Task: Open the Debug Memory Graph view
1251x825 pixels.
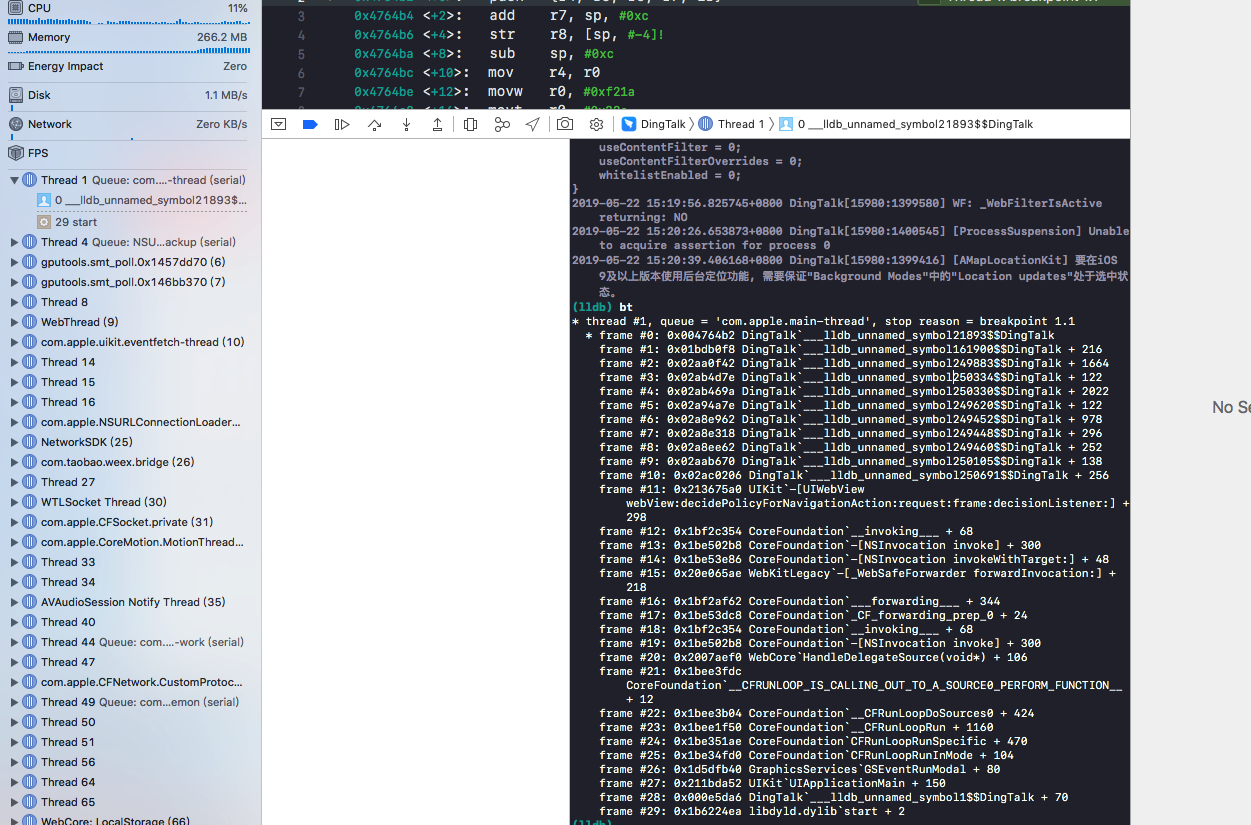Action: pyautogui.click(x=502, y=124)
